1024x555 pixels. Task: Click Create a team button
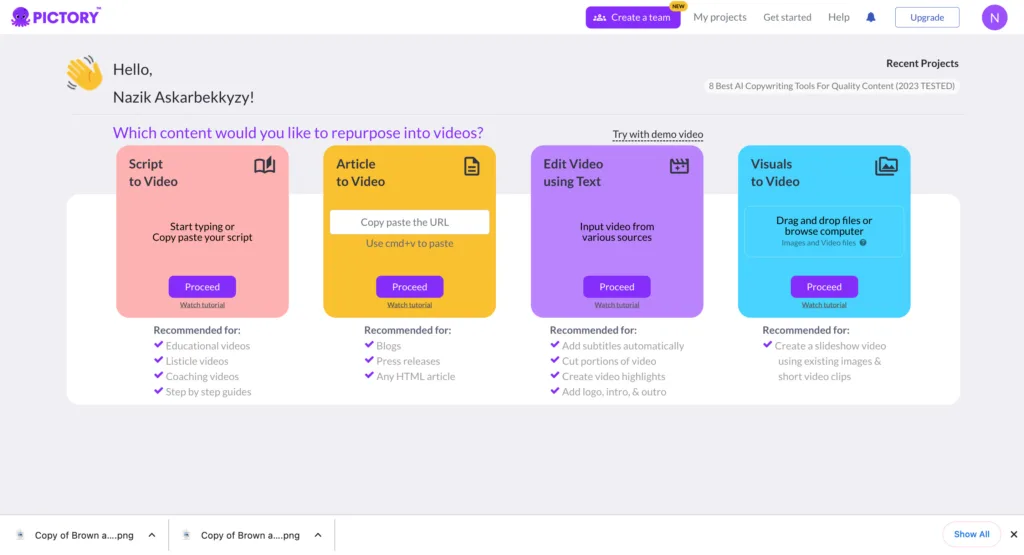(x=633, y=18)
